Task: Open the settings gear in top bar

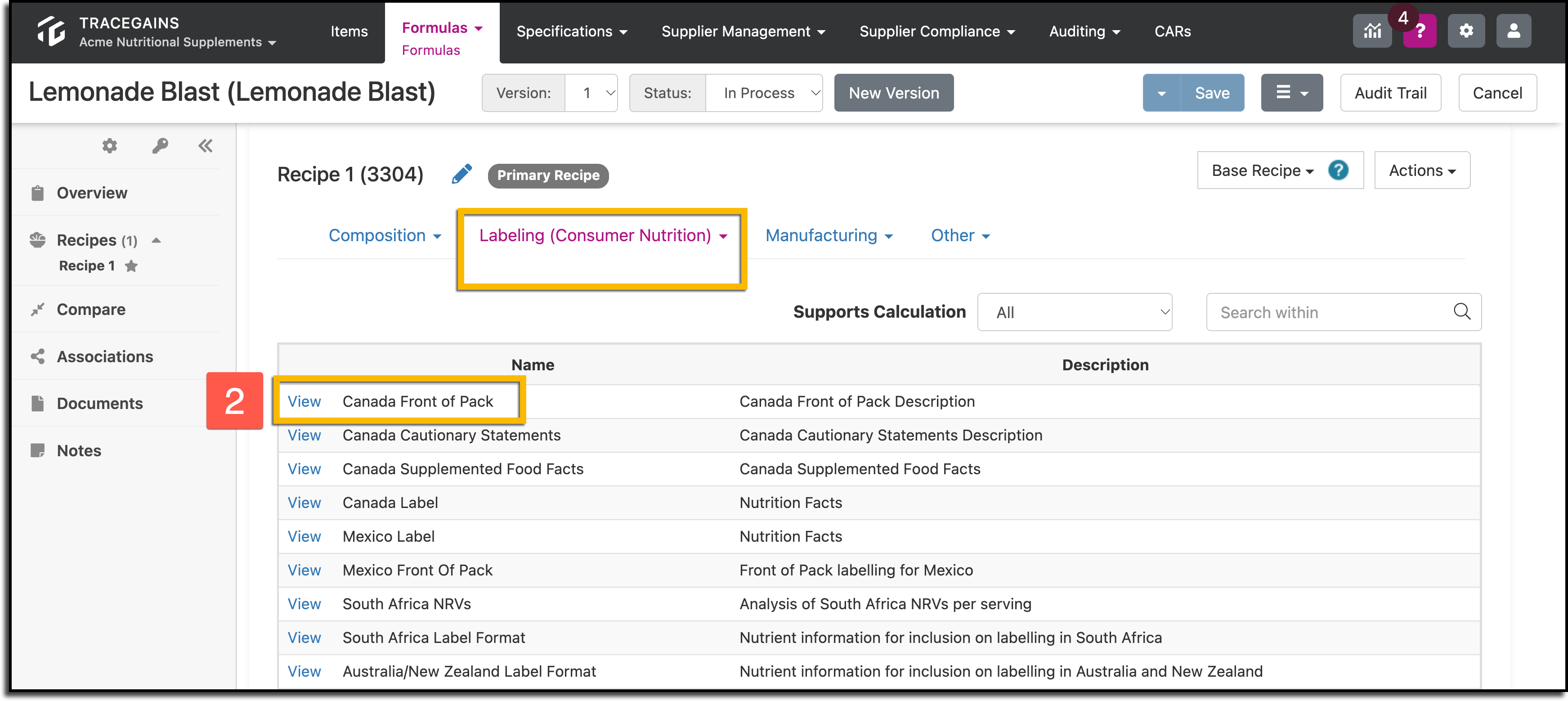Action: coord(1466,31)
